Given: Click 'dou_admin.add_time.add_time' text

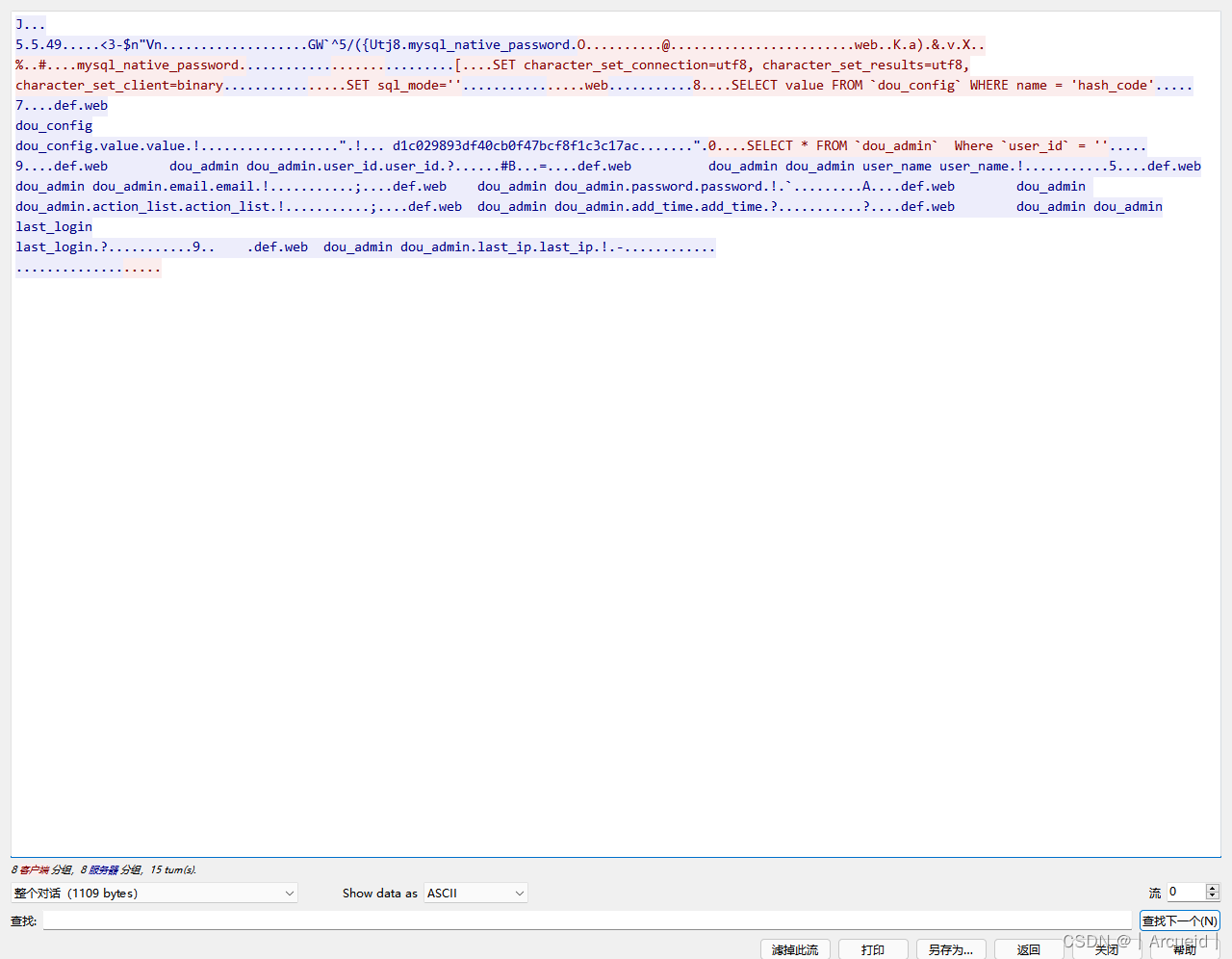Looking at the screenshot, I should coord(658,206).
